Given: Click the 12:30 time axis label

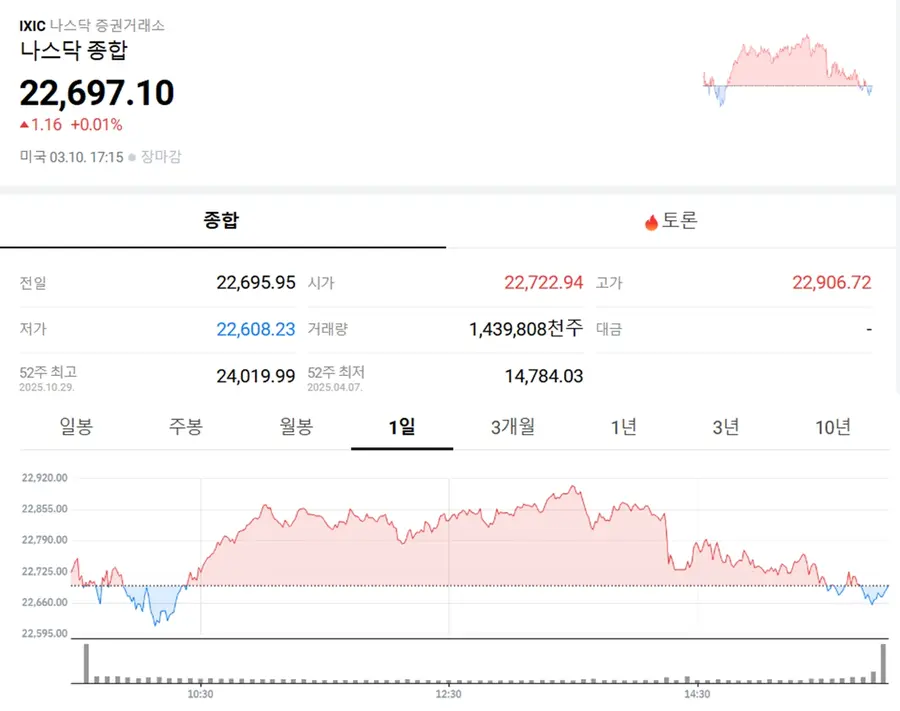Looking at the screenshot, I should 448,694.
